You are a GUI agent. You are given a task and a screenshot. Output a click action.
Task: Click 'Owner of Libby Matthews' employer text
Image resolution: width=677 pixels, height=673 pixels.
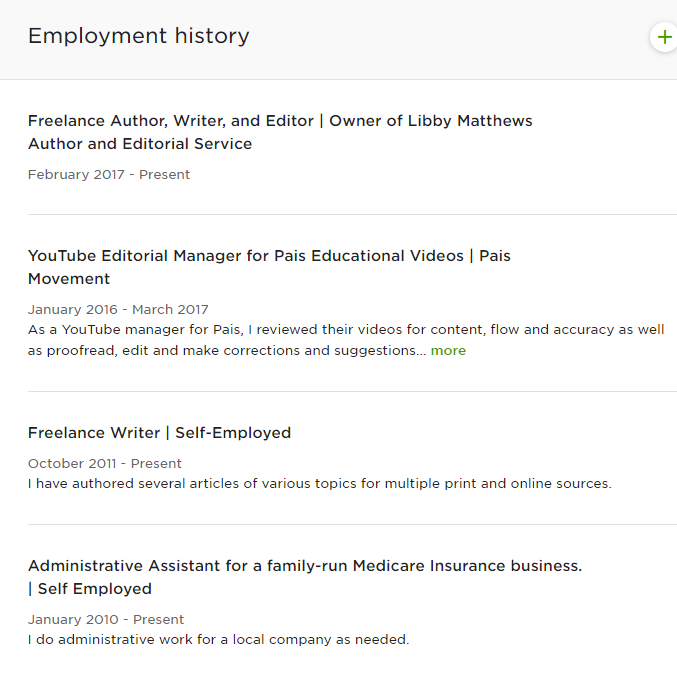pyautogui.click(x=431, y=121)
